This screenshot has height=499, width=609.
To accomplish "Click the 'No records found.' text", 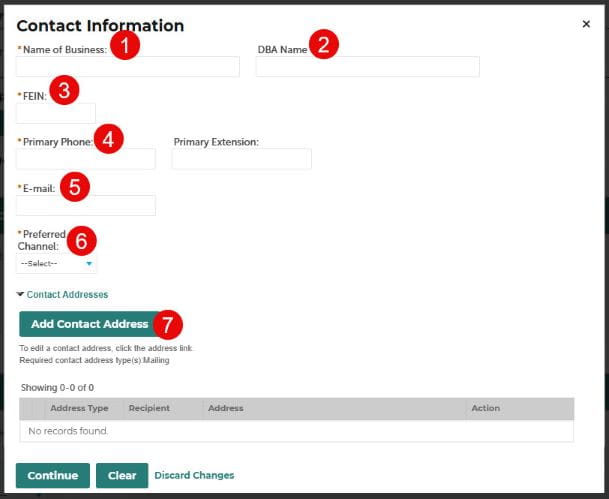I will tap(68, 431).
